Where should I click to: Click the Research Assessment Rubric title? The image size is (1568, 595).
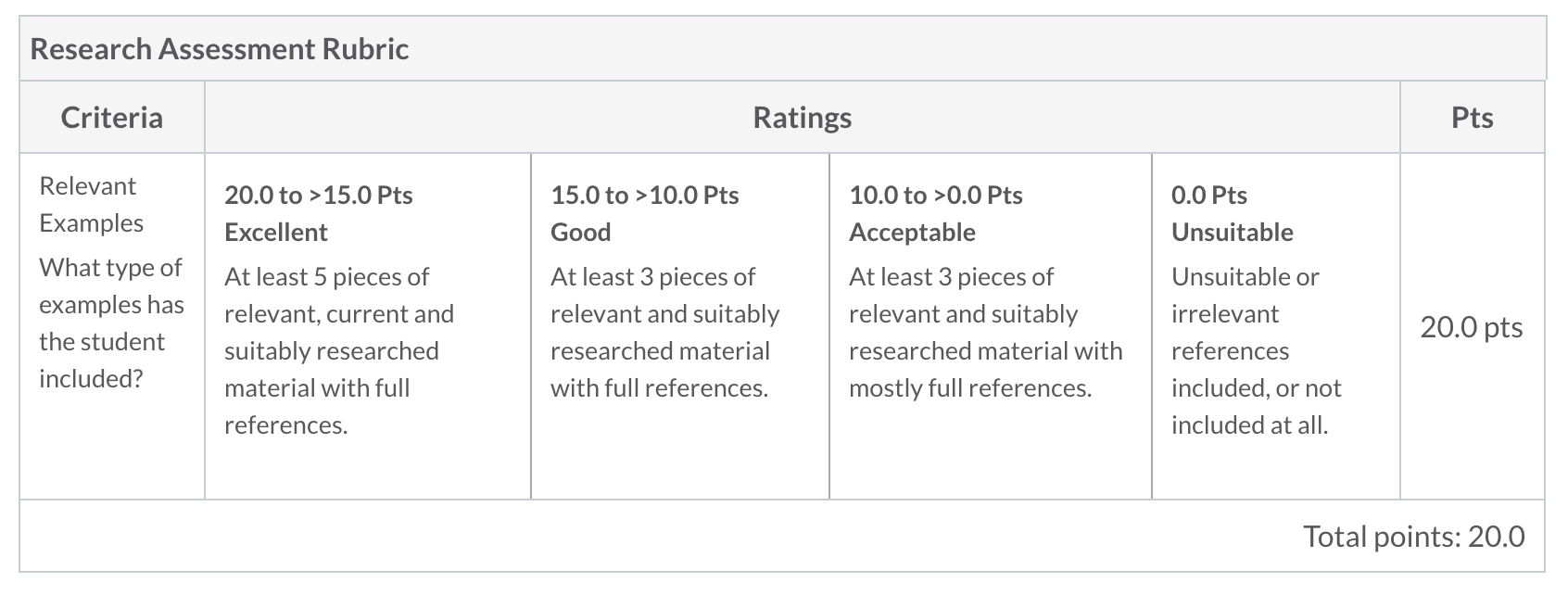[x=220, y=48]
